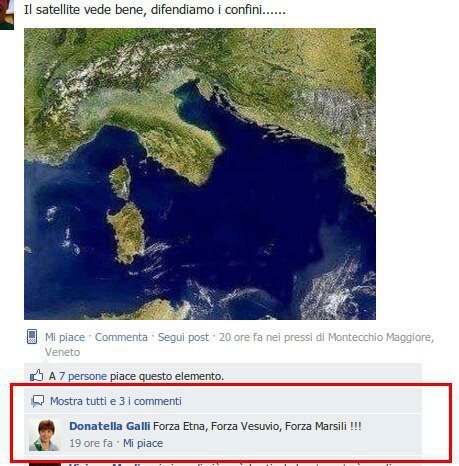Show the 7 persone who liked
This screenshot has width=459, height=466.
pos(83,376)
